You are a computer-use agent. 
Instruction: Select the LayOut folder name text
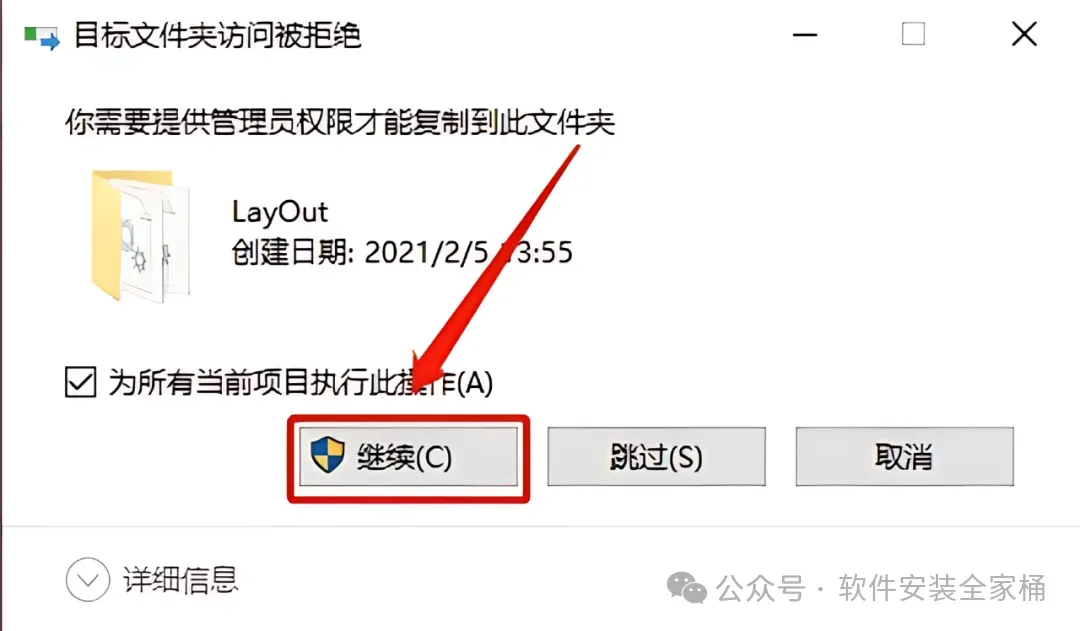[280, 211]
